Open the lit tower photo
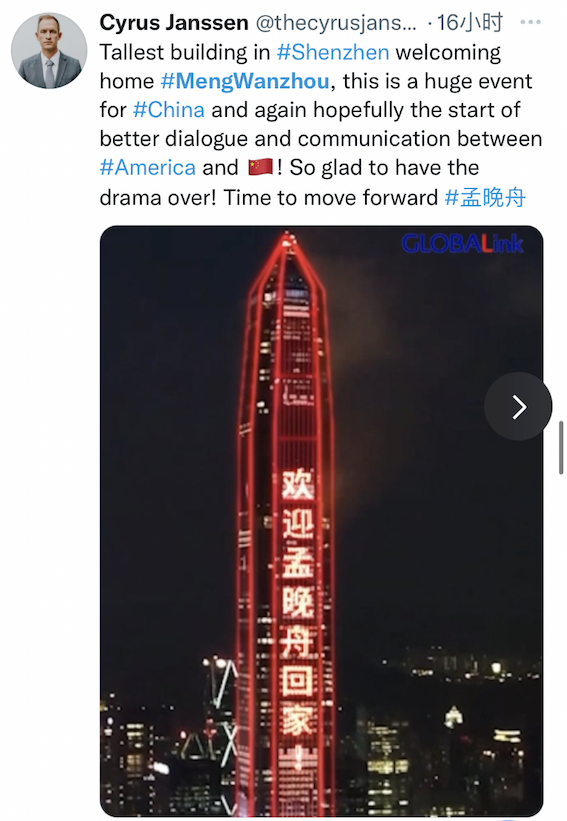 (321, 521)
